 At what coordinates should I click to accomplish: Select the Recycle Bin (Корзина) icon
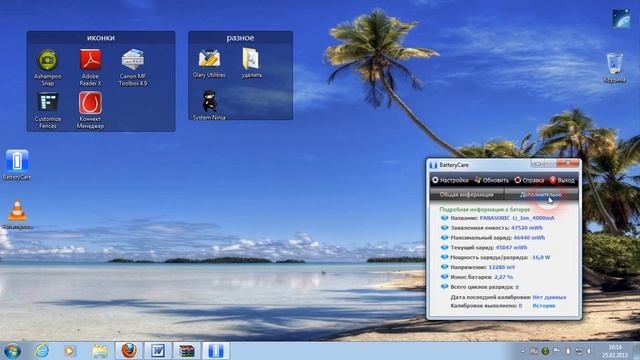tap(614, 68)
